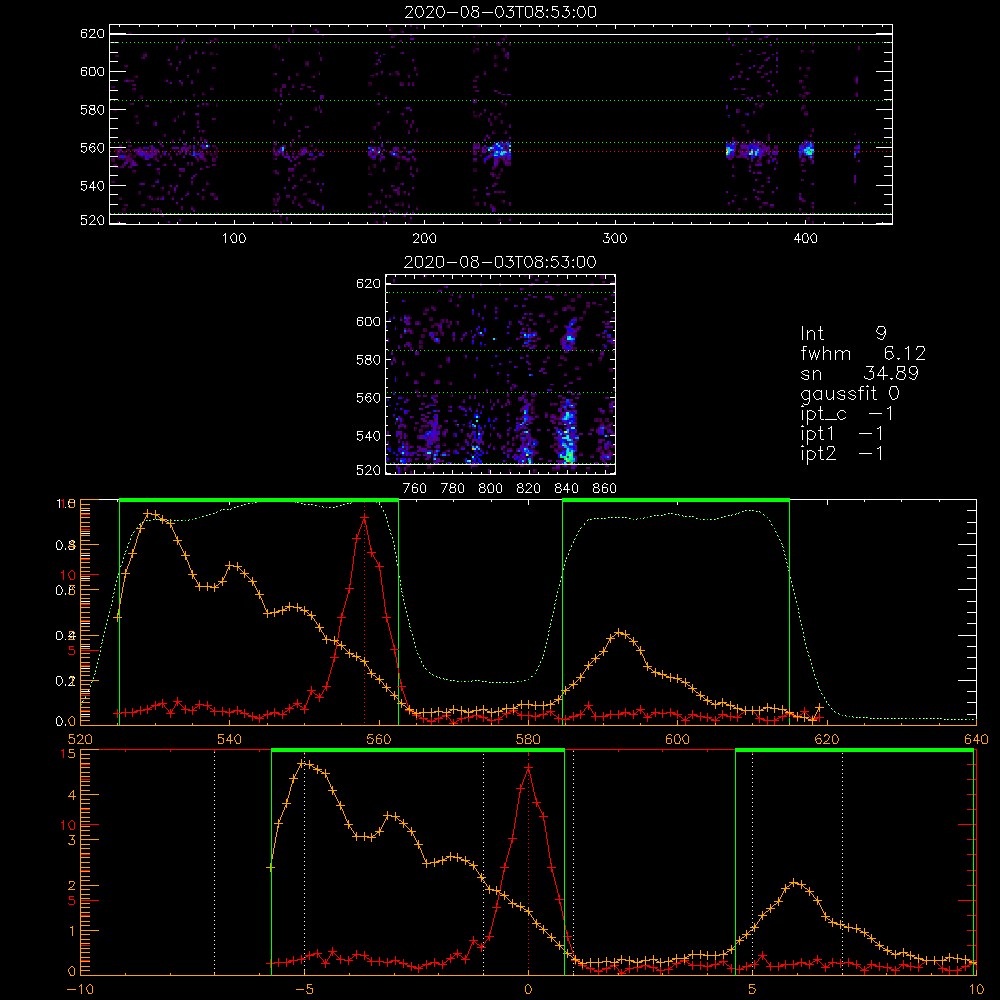This screenshot has width=1000, height=1000.
Task: Select the 'ipt_c -1' readout line
Action: tap(846, 414)
